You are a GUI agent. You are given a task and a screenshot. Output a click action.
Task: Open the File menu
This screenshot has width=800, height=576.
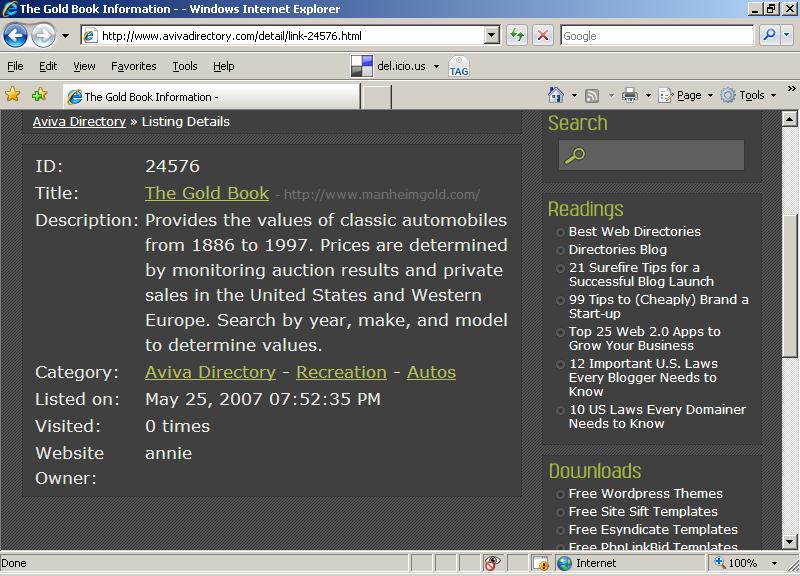(15, 66)
